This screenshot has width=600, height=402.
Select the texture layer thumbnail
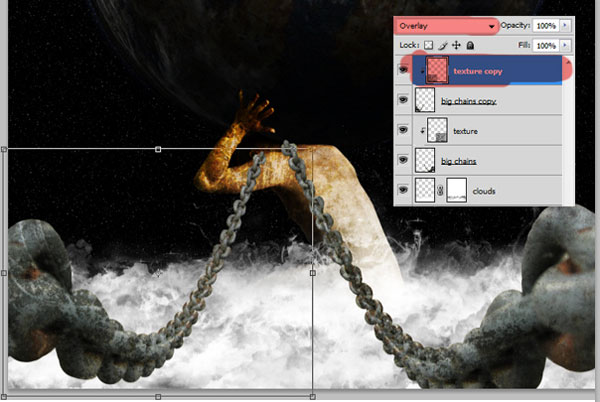click(x=437, y=130)
